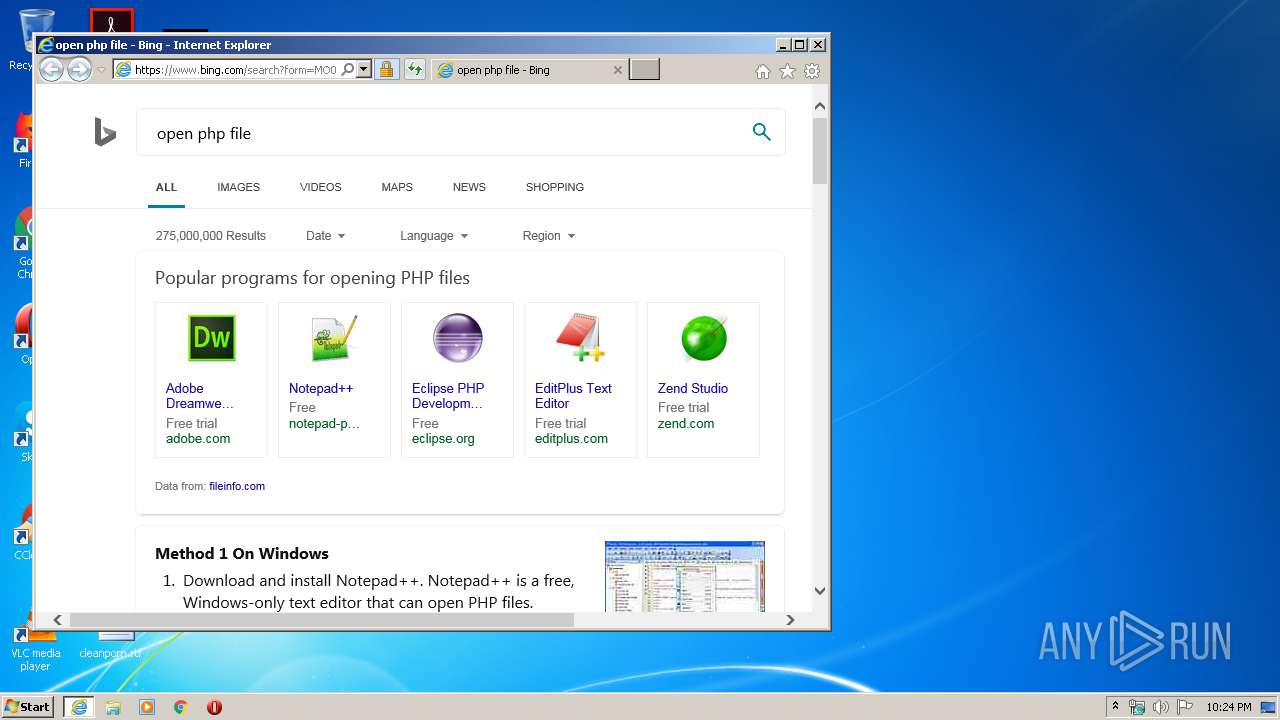Click 'Popular programs for opening PHP files' heading
The height and width of the screenshot is (720, 1280).
point(312,278)
